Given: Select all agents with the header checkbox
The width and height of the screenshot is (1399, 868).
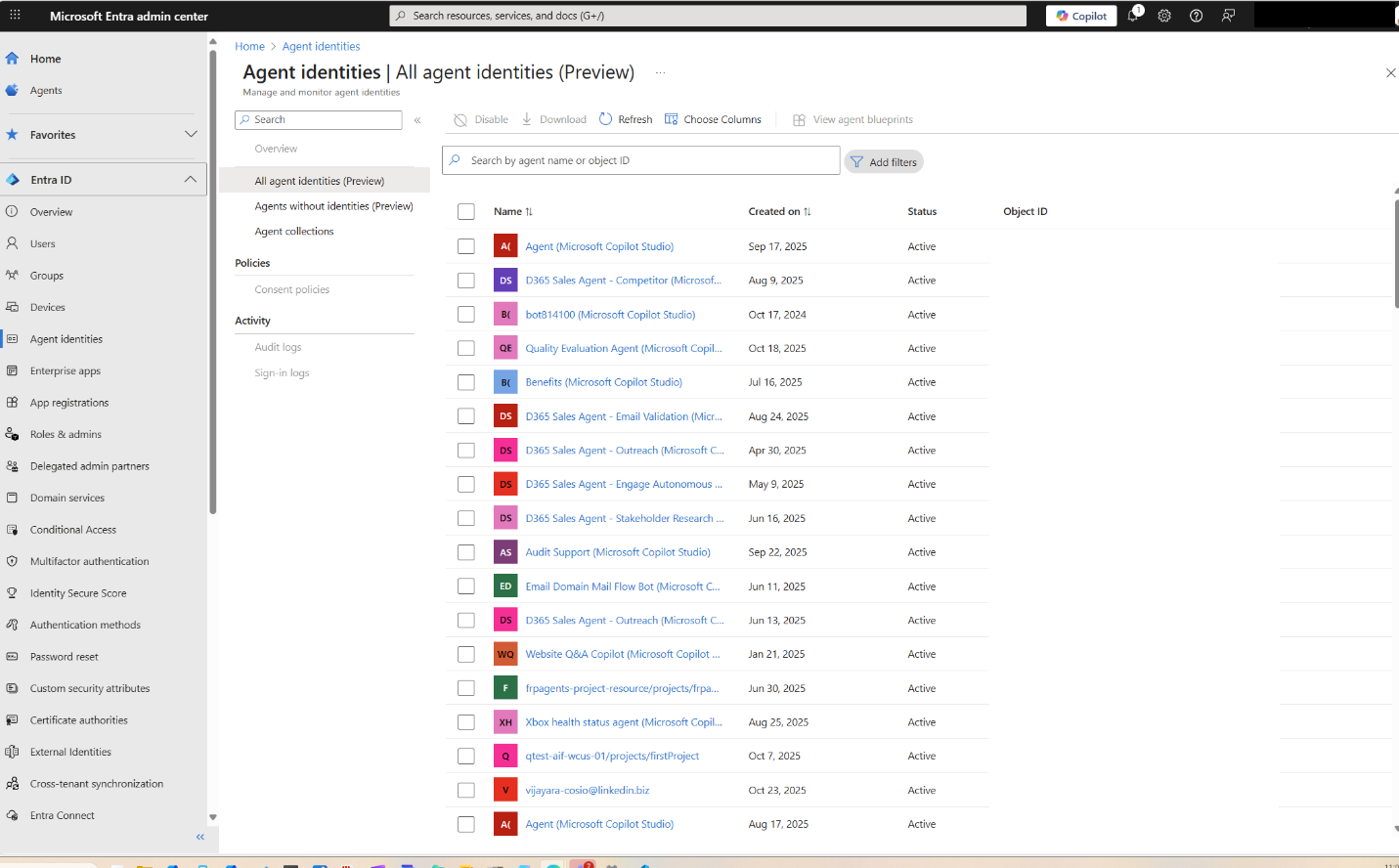Looking at the screenshot, I should [x=465, y=211].
